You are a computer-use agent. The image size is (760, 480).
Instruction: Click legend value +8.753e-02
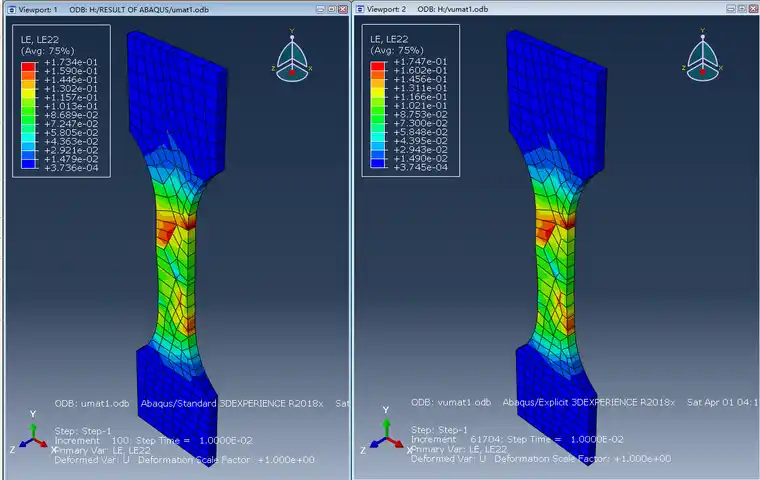(420, 114)
